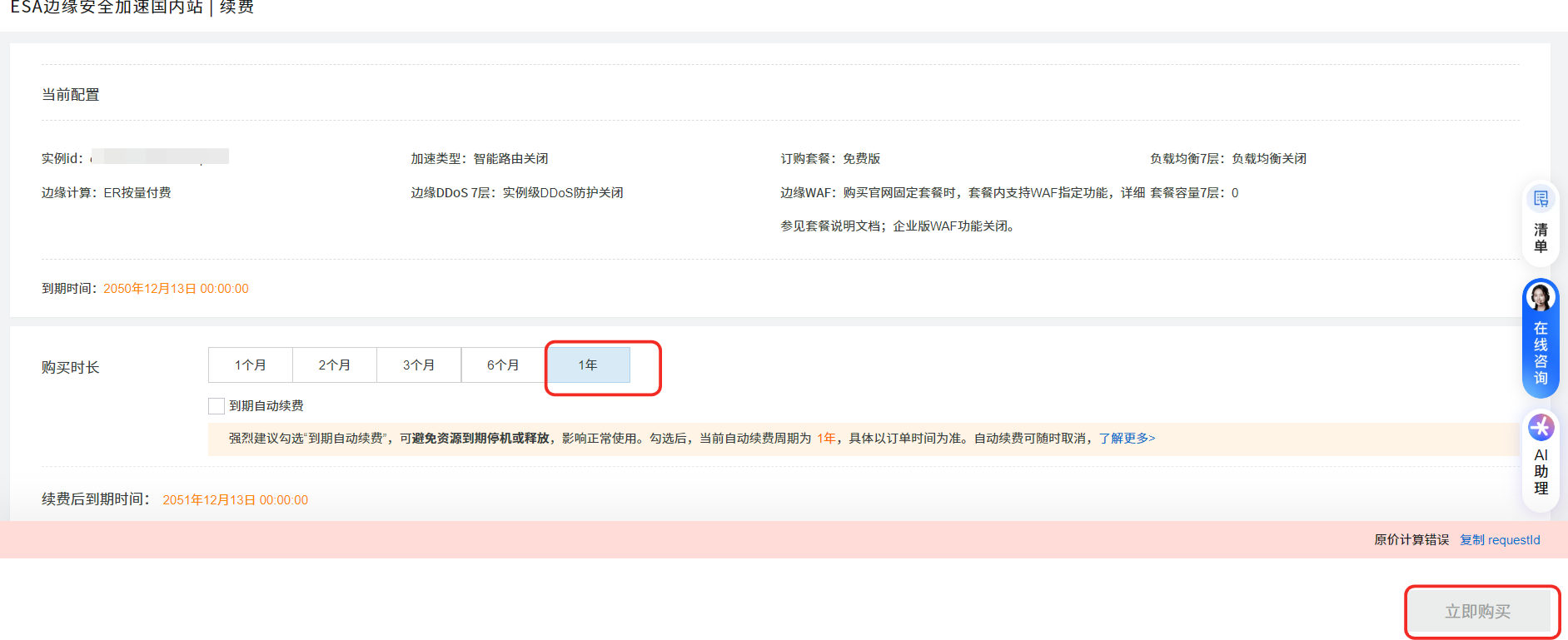
Task: Click 边缘DDoS 7层 protection text
Action: coord(517,192)
